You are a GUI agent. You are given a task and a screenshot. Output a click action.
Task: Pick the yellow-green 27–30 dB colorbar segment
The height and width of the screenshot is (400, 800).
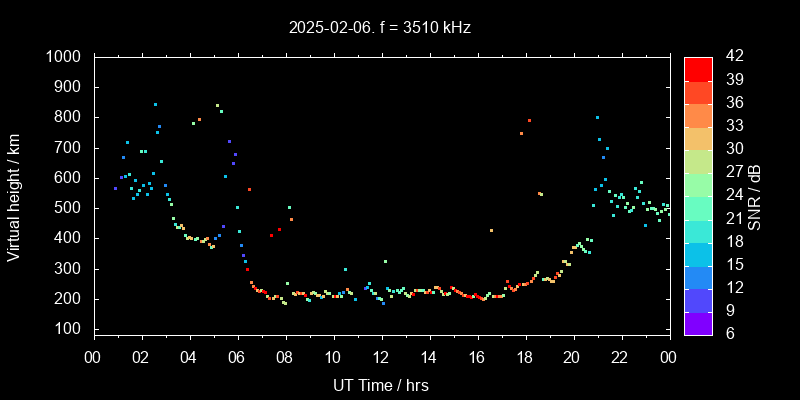pyautogui.click(x=698, y=161)
